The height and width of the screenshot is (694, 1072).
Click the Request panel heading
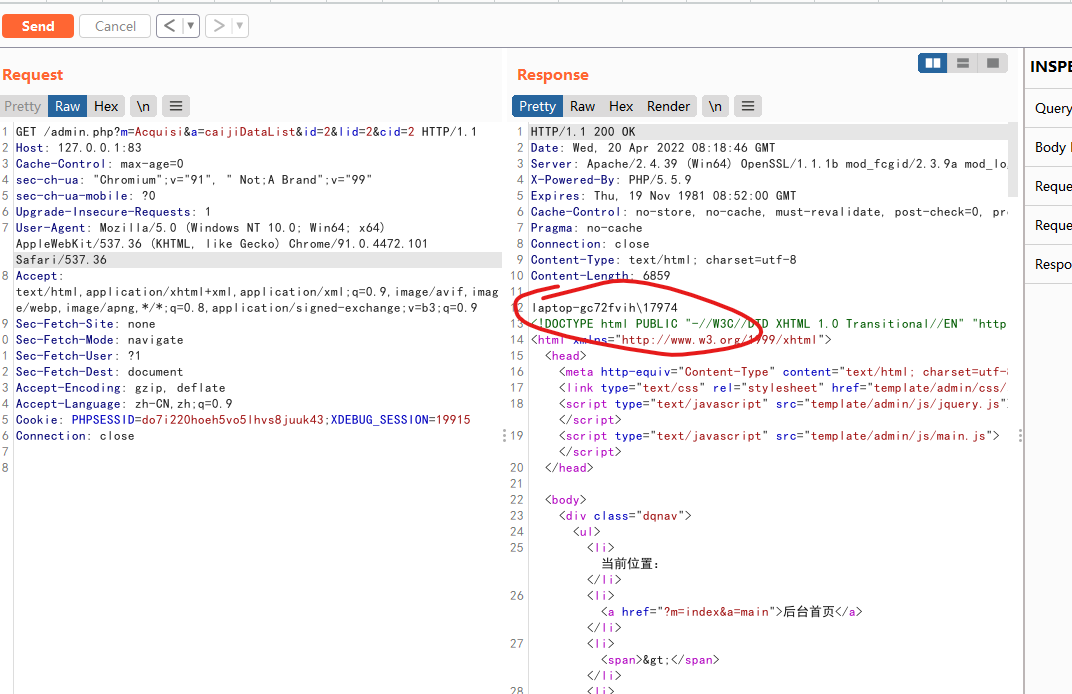(32, 75)
